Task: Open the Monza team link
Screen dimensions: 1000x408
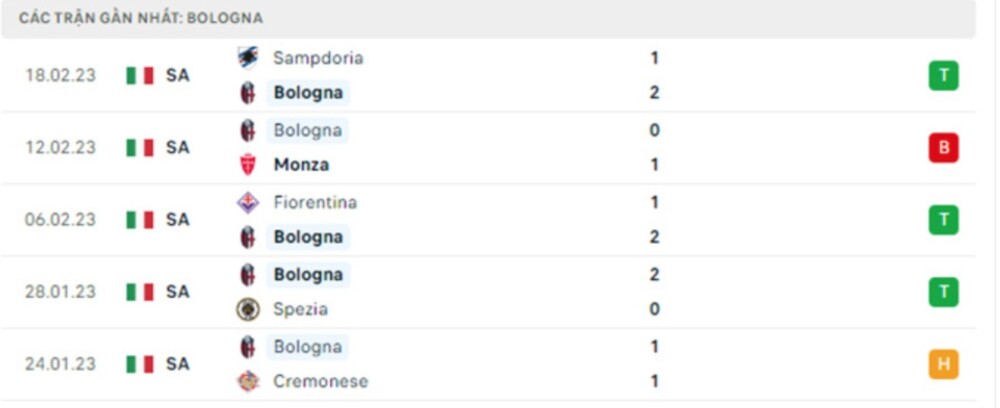Action: [301, 165]
